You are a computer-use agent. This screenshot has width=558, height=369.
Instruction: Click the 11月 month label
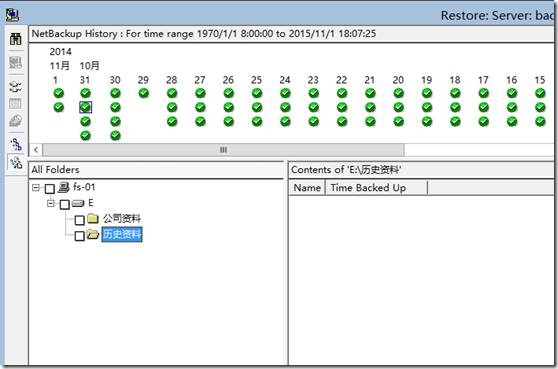pyautogui.click(x=59, y=66)
